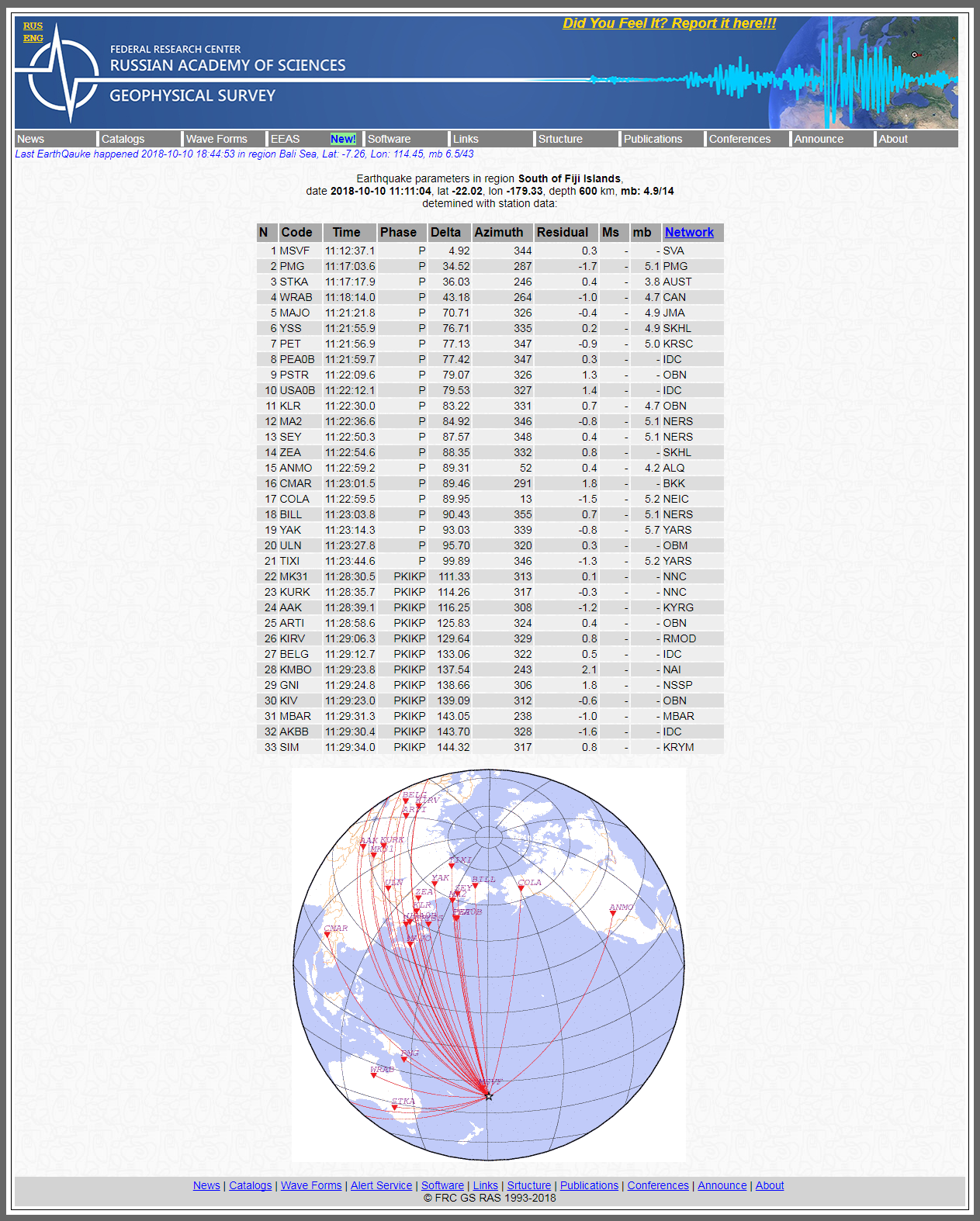This screenshot has width=980, height=1221.
Task: Click the epicenter star on the globe map
Action: (489, 1096)
